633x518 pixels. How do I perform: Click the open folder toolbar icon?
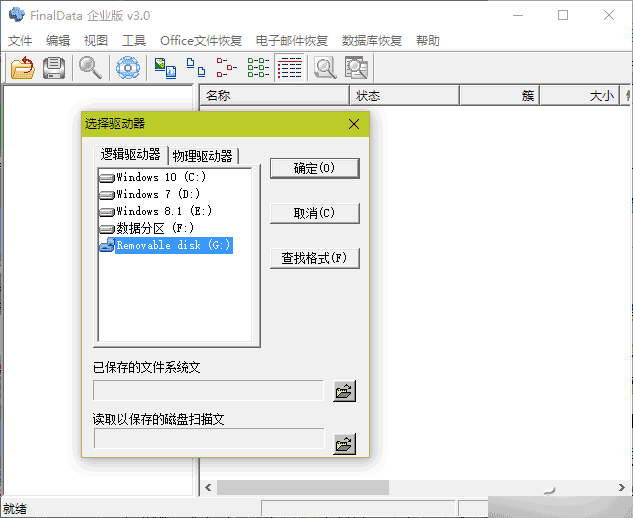pyautogui.click(x=23, y=67)
